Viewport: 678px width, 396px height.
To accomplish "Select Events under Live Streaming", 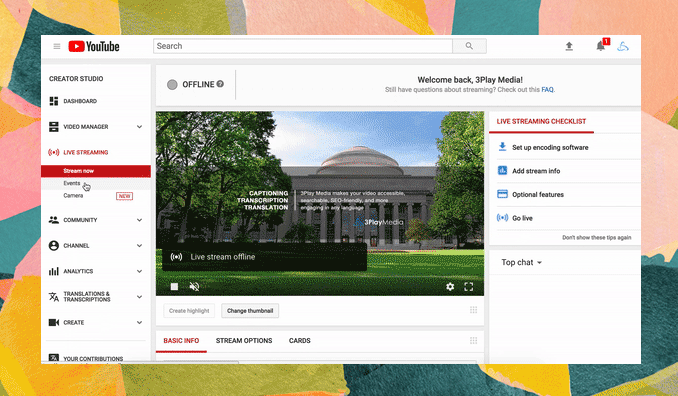I will [x=72, y=183].
